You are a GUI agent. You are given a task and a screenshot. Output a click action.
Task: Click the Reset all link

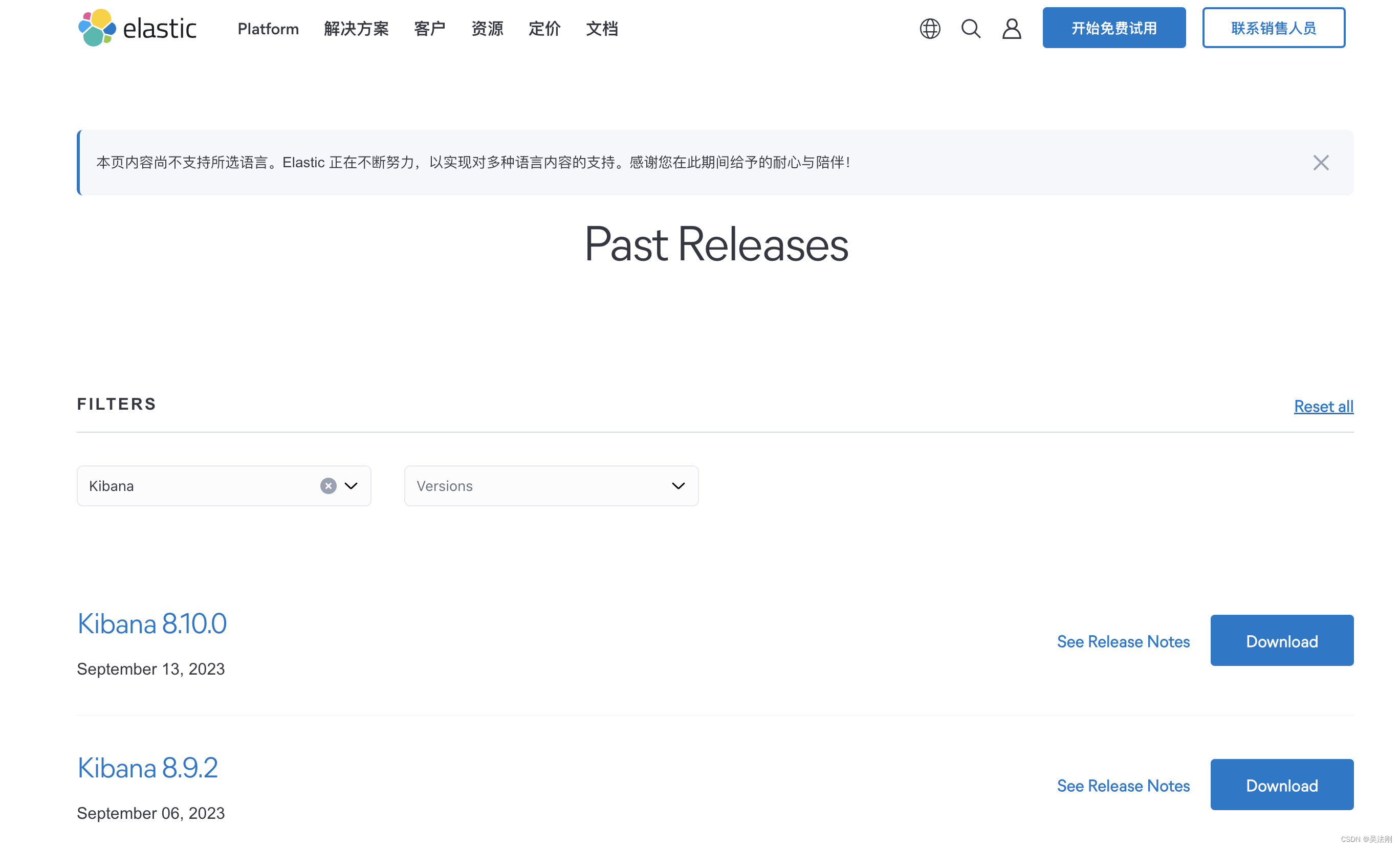click(1324, 407)
